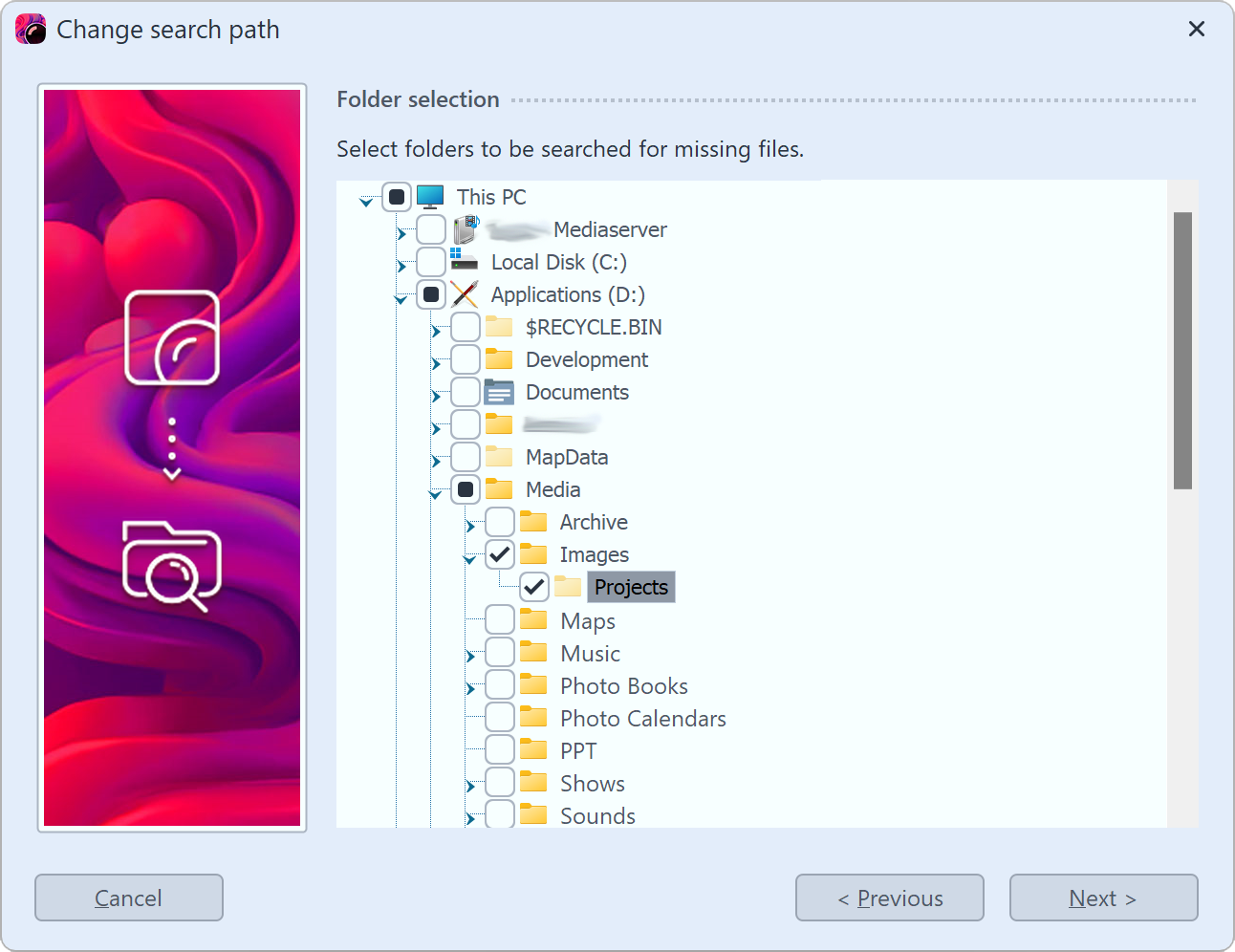The image size is (1235, 952).
Task: Click the Local Disk (C:) drive icon
Action: [466, 261]
